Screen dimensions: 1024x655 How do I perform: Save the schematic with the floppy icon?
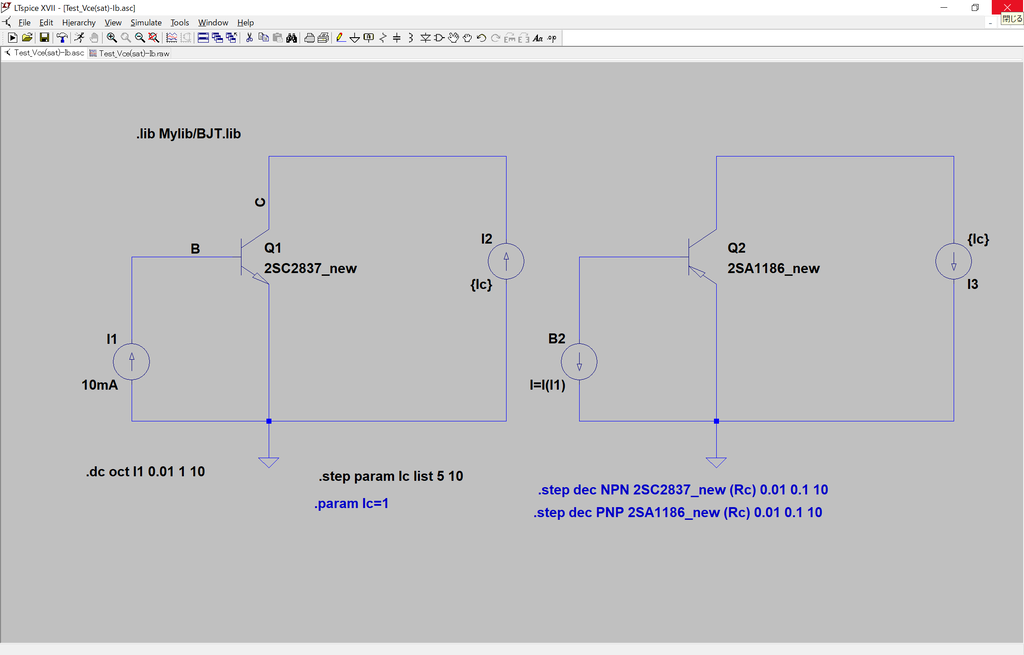point(44,38)
